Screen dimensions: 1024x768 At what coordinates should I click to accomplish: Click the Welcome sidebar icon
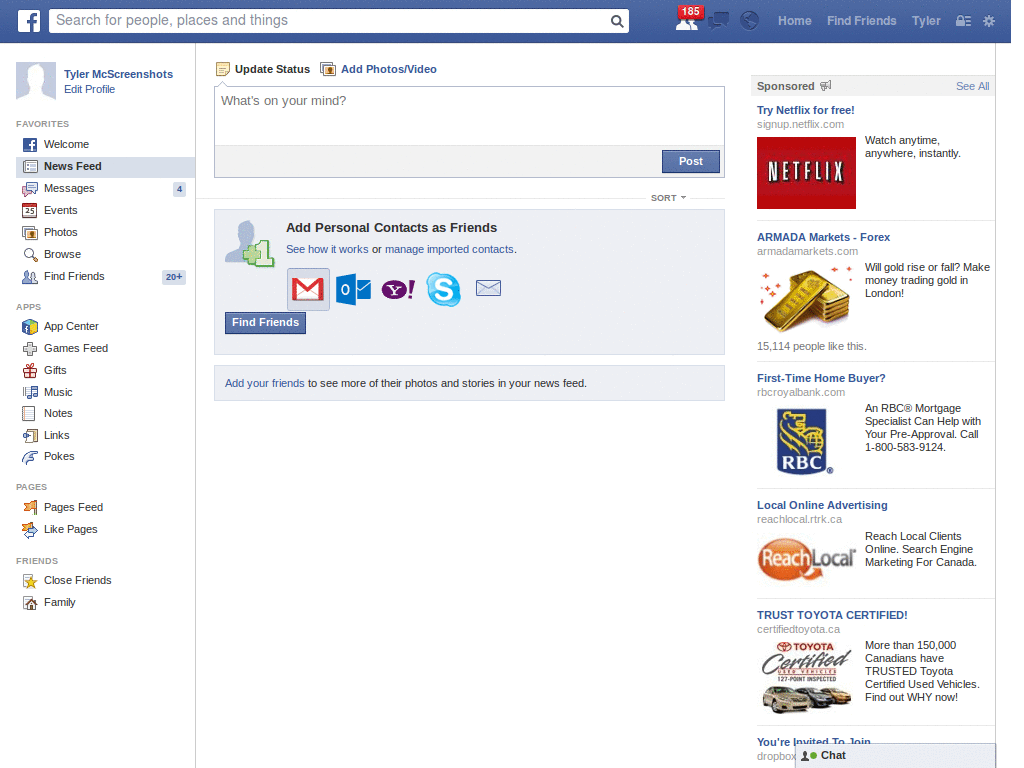[29, 144]
